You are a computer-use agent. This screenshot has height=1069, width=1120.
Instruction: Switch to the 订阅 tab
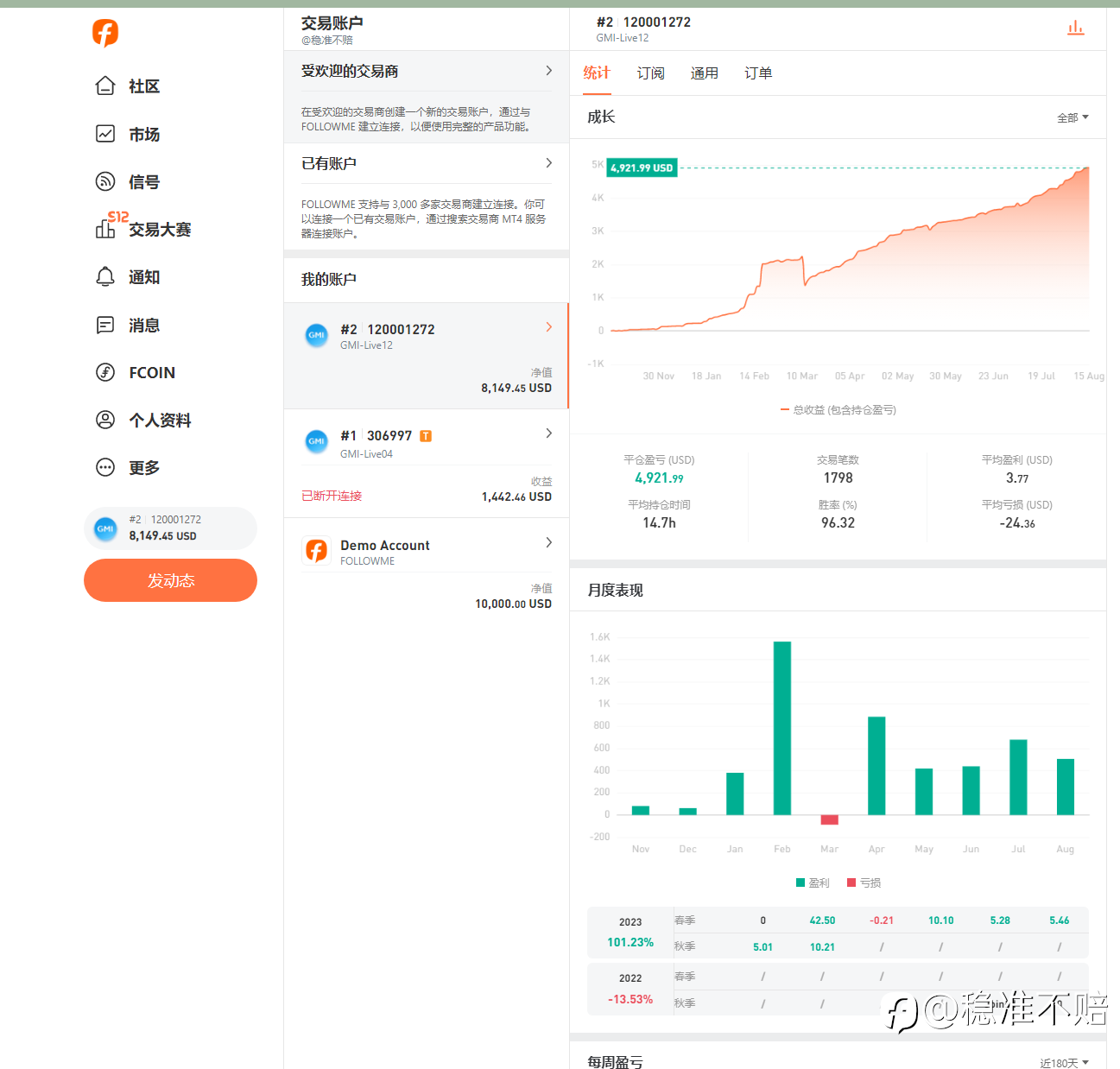[x=651, y=73]
